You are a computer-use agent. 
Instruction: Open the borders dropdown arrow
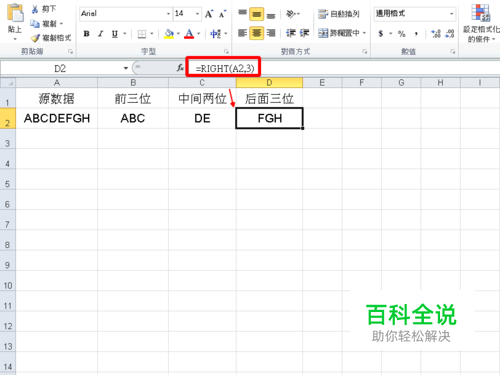tap(152, 34)
